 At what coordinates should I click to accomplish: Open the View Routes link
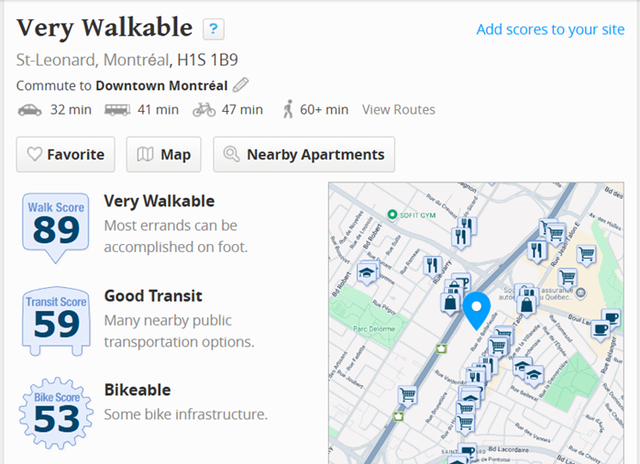(398, 110)
